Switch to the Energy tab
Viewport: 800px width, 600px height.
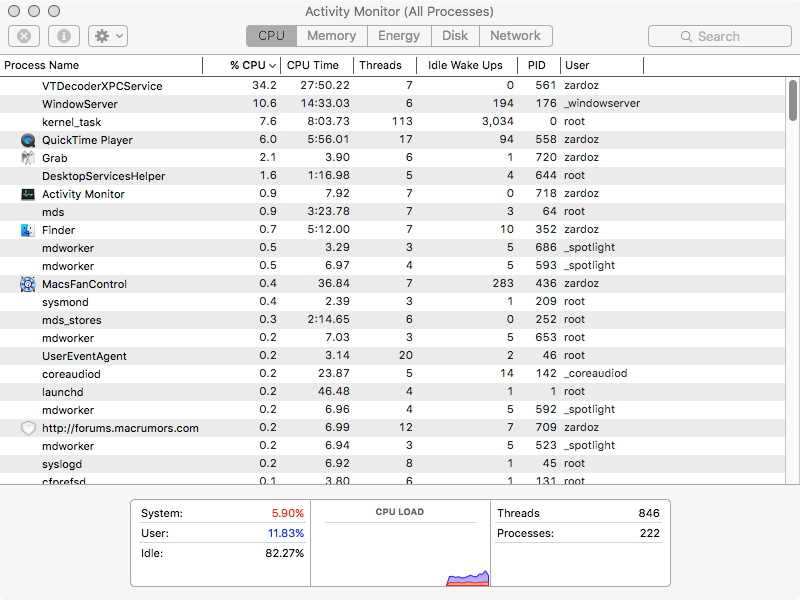[x=399, y=36]
